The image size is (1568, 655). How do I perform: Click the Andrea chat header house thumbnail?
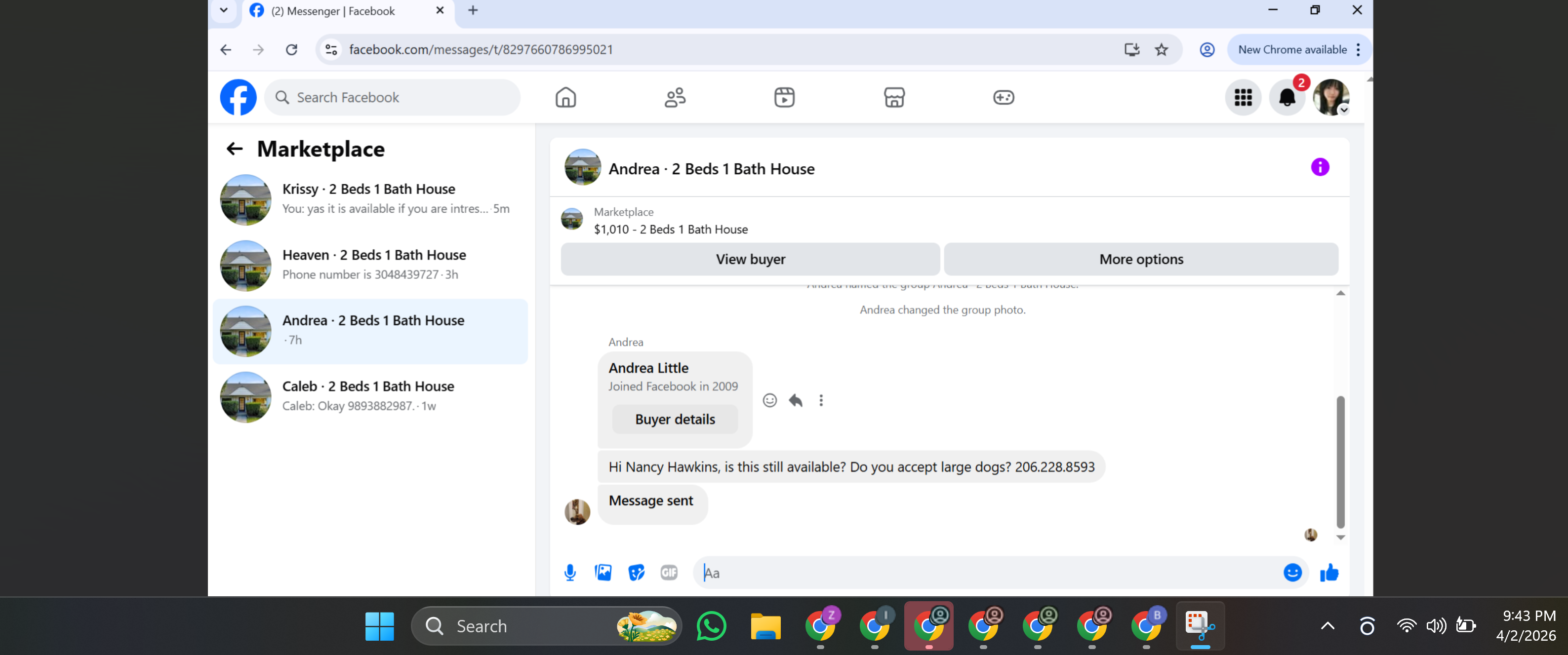pyautogui.click(x=583, y=167)
